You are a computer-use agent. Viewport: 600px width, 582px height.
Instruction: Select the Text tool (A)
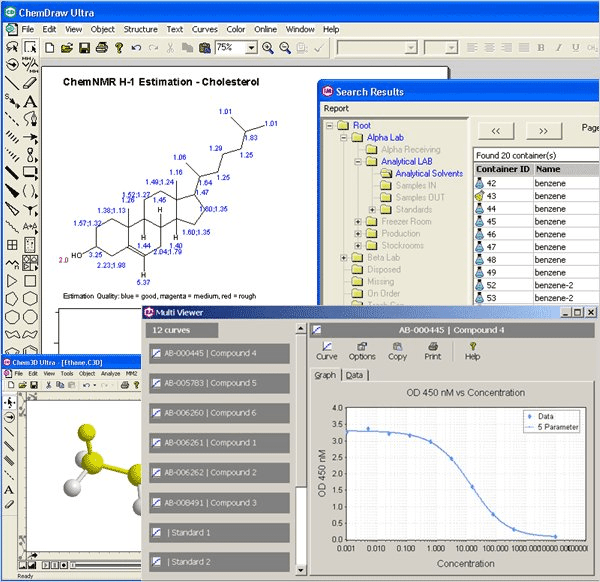30,101
